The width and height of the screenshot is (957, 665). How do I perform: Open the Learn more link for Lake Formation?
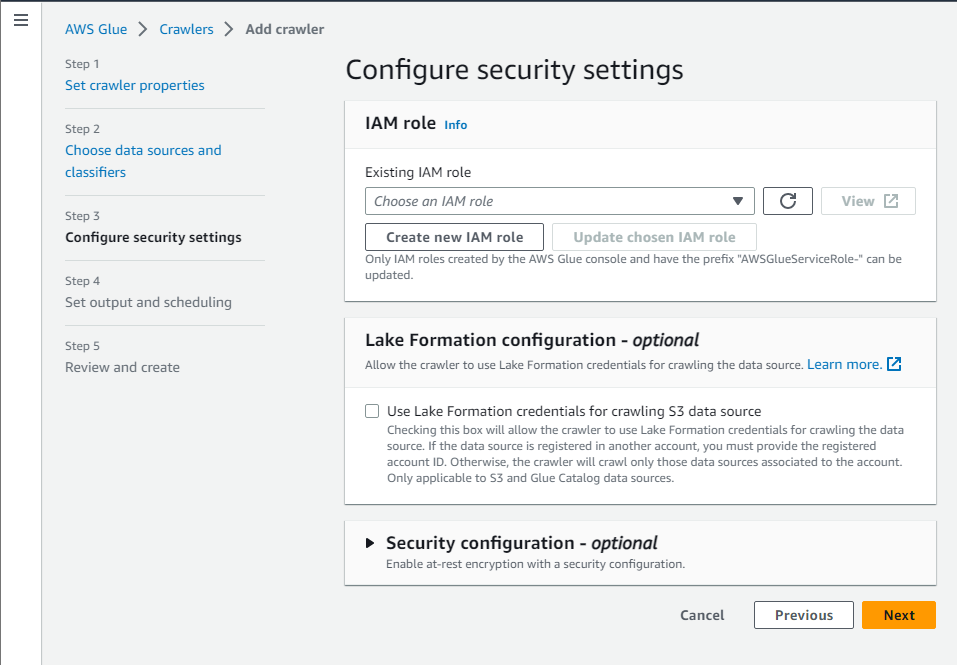pyautogui.click(x=844, y=364)
